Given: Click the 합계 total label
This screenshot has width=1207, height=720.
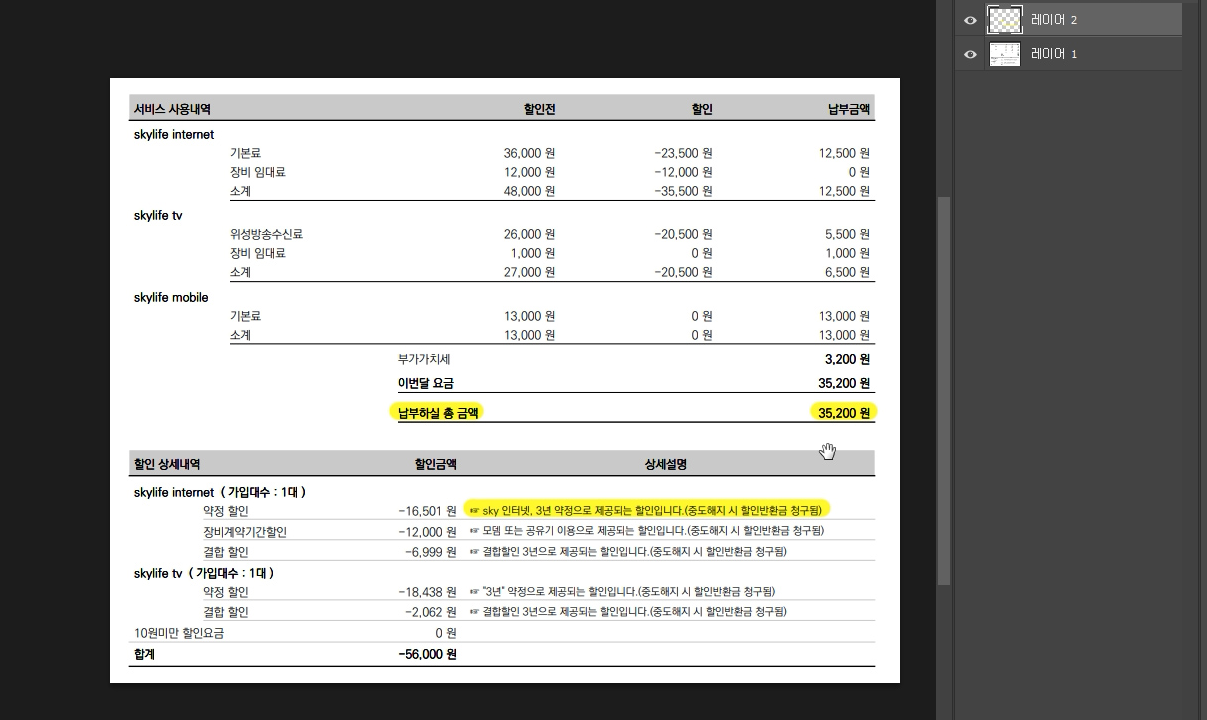Looking at the screenshot, I should [x=145, y=655].
